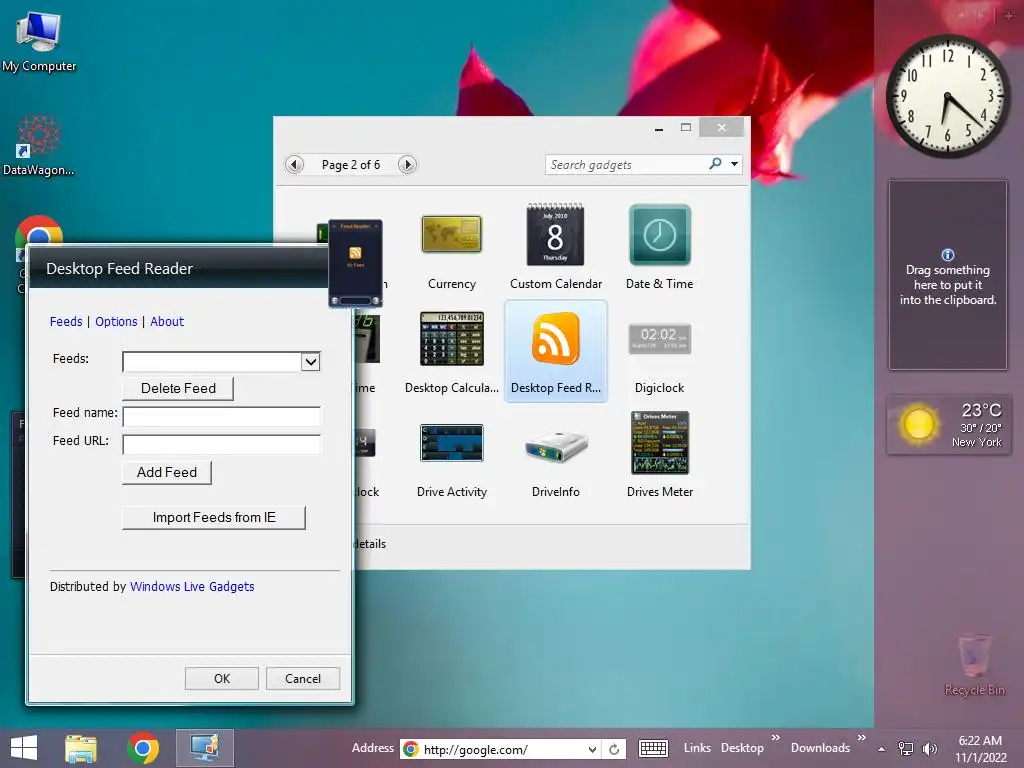The height and width of the screenshot is (768, 1024).
Task: Click Import Feeds from IE
Action: (214, 517)
